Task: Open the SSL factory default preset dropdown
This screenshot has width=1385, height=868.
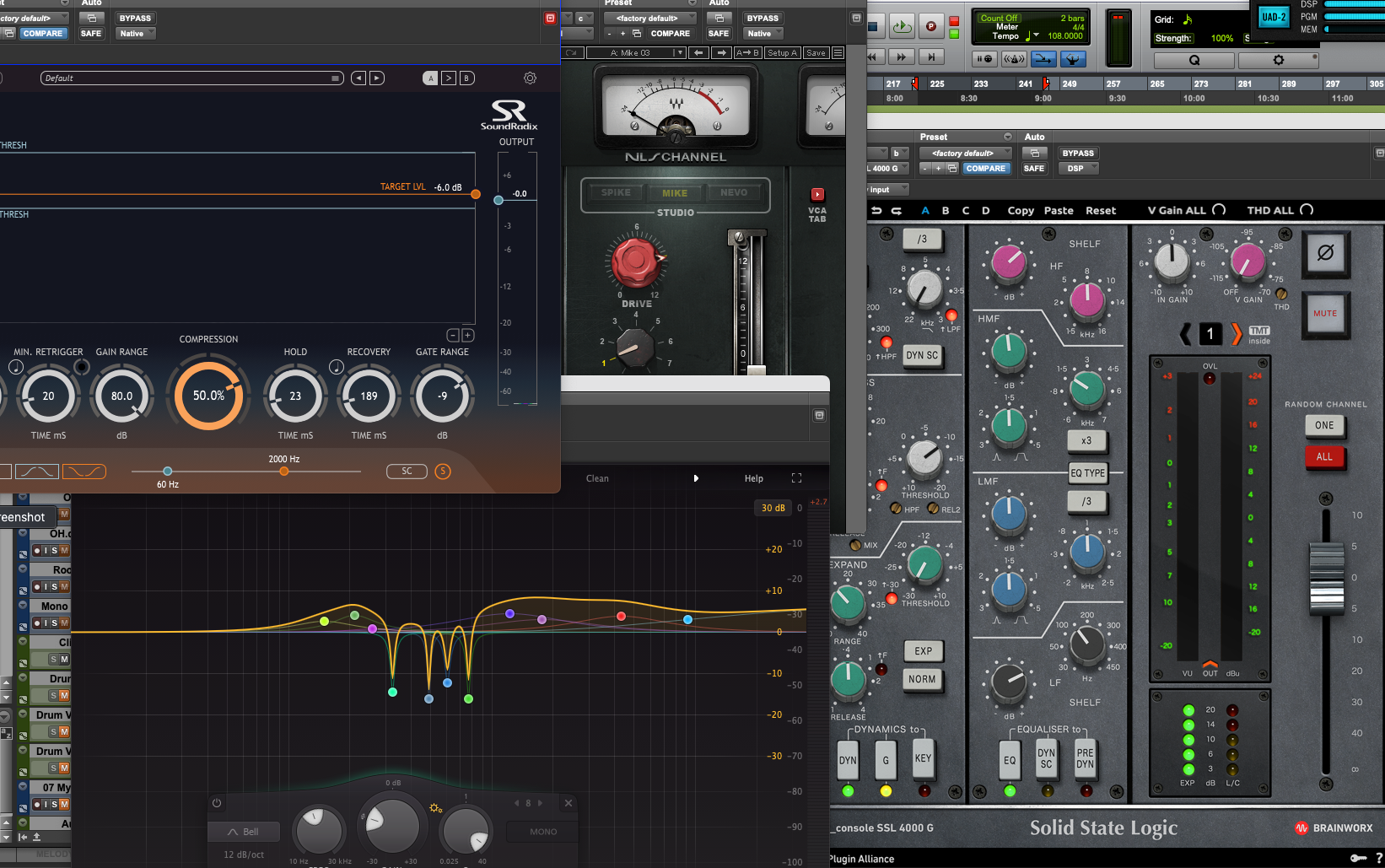Action: (966, 154)
